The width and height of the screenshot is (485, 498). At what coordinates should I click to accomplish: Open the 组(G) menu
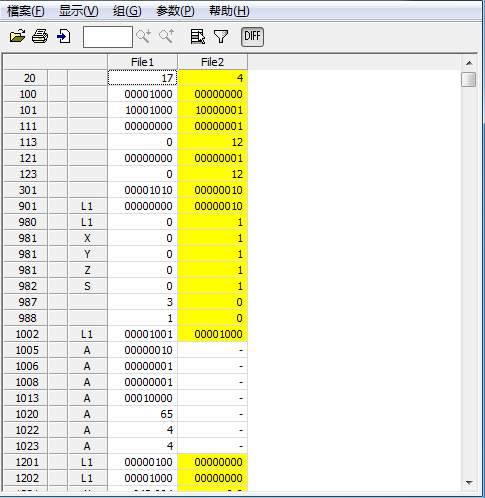coord(127,11)
